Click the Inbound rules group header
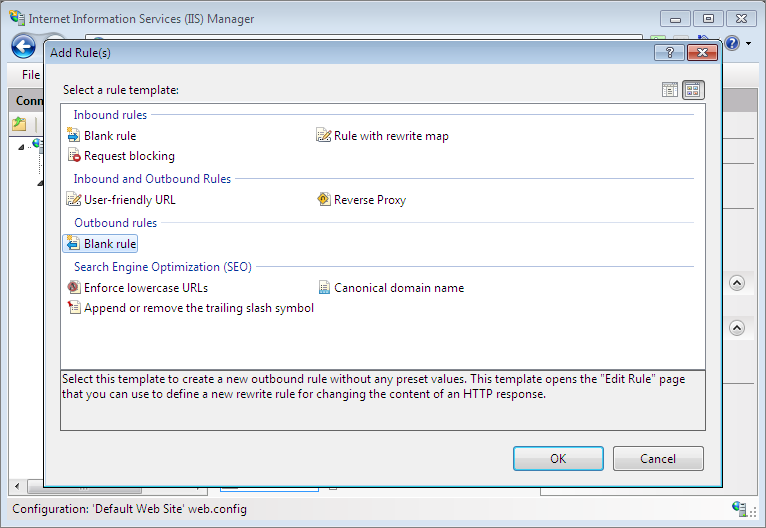Viewport: 766px width, 528px height. 110,115
